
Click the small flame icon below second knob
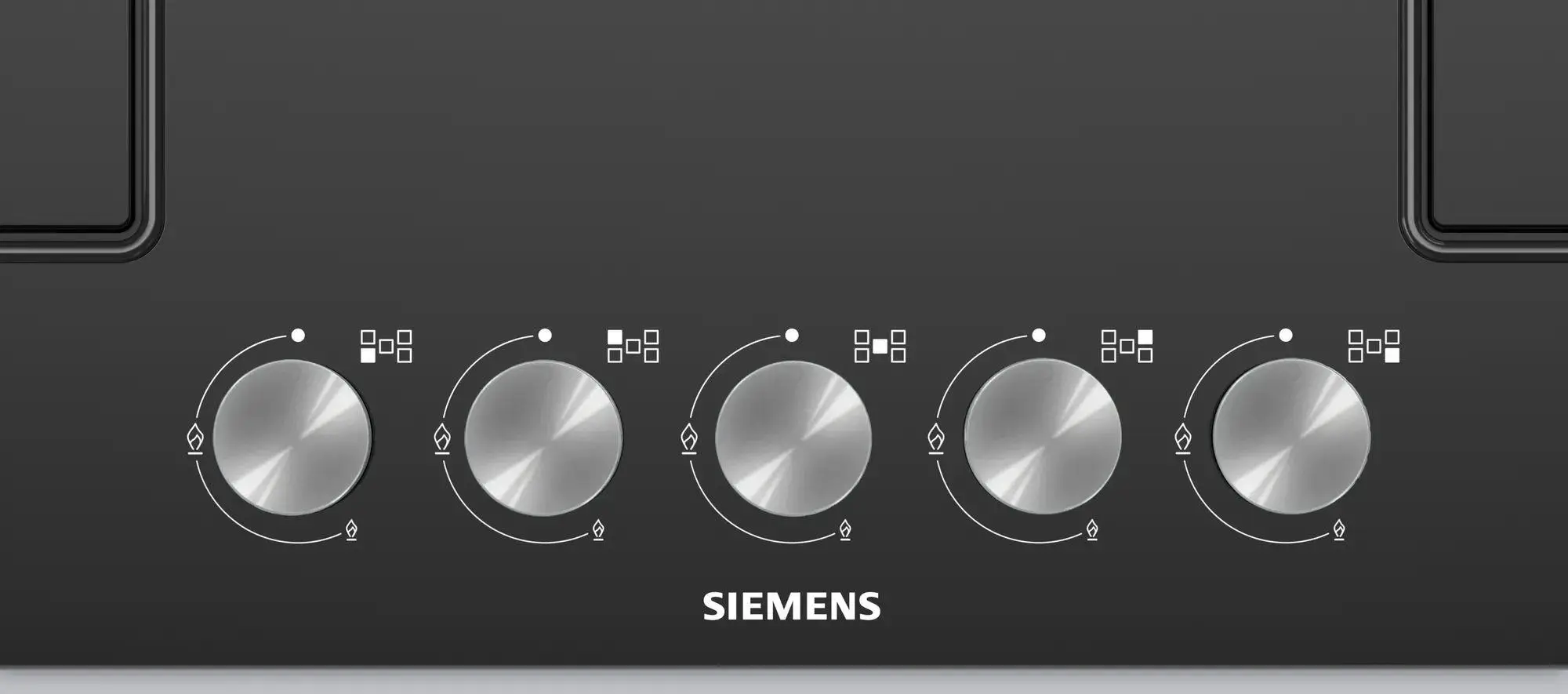point(599,530)
